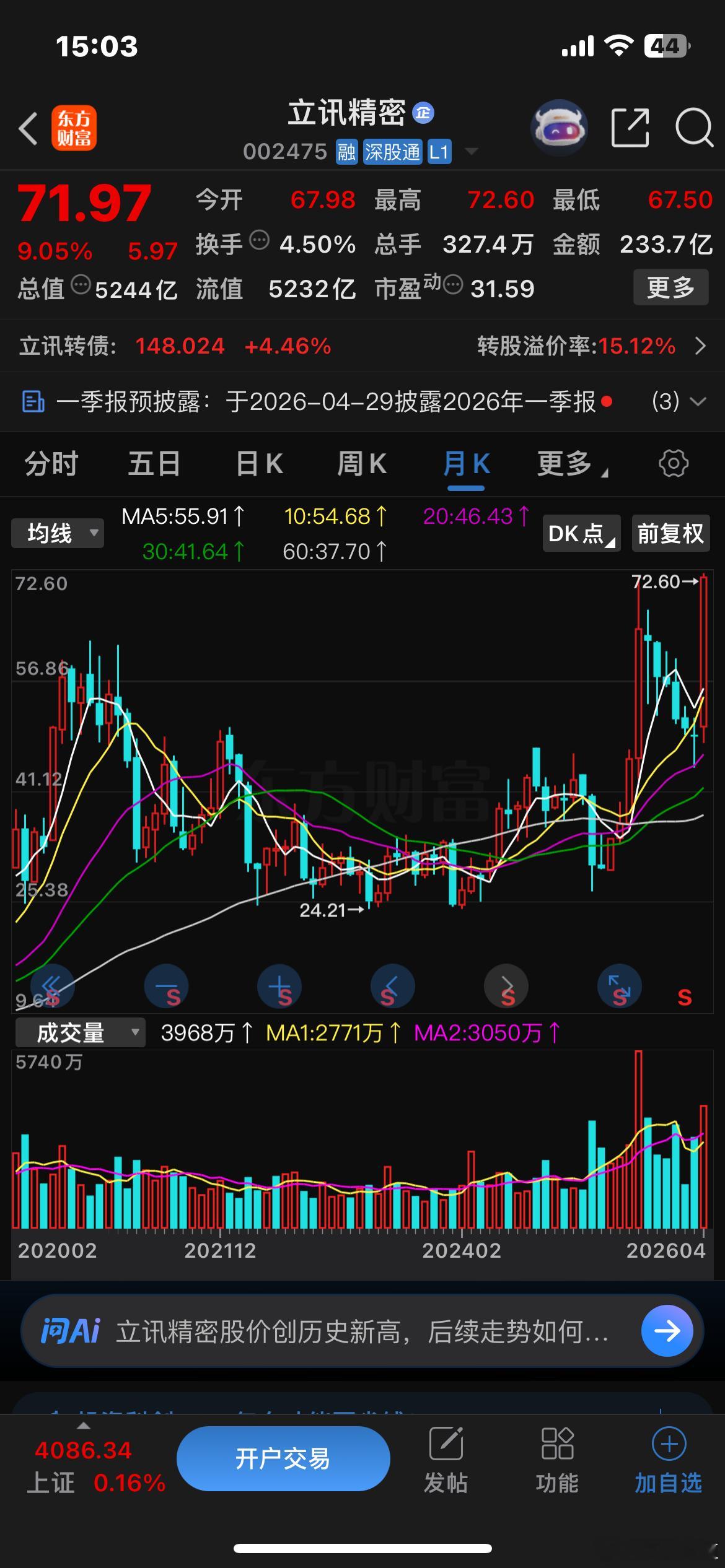Expand the 更多 chart period menu
This screenshot has height=1568, width=725.
572,464
